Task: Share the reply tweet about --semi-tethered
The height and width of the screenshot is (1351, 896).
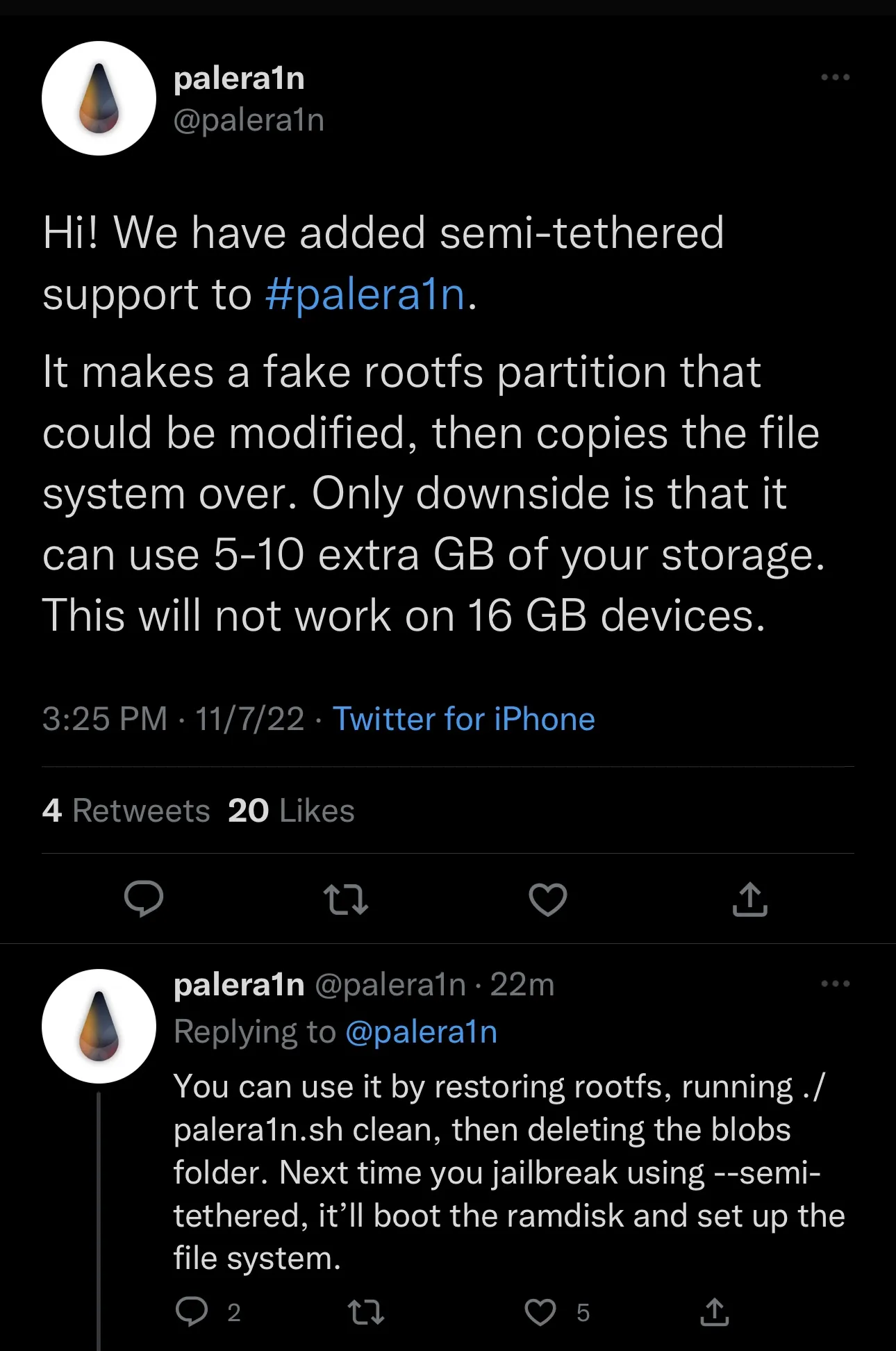Action: click(715, 1311)
